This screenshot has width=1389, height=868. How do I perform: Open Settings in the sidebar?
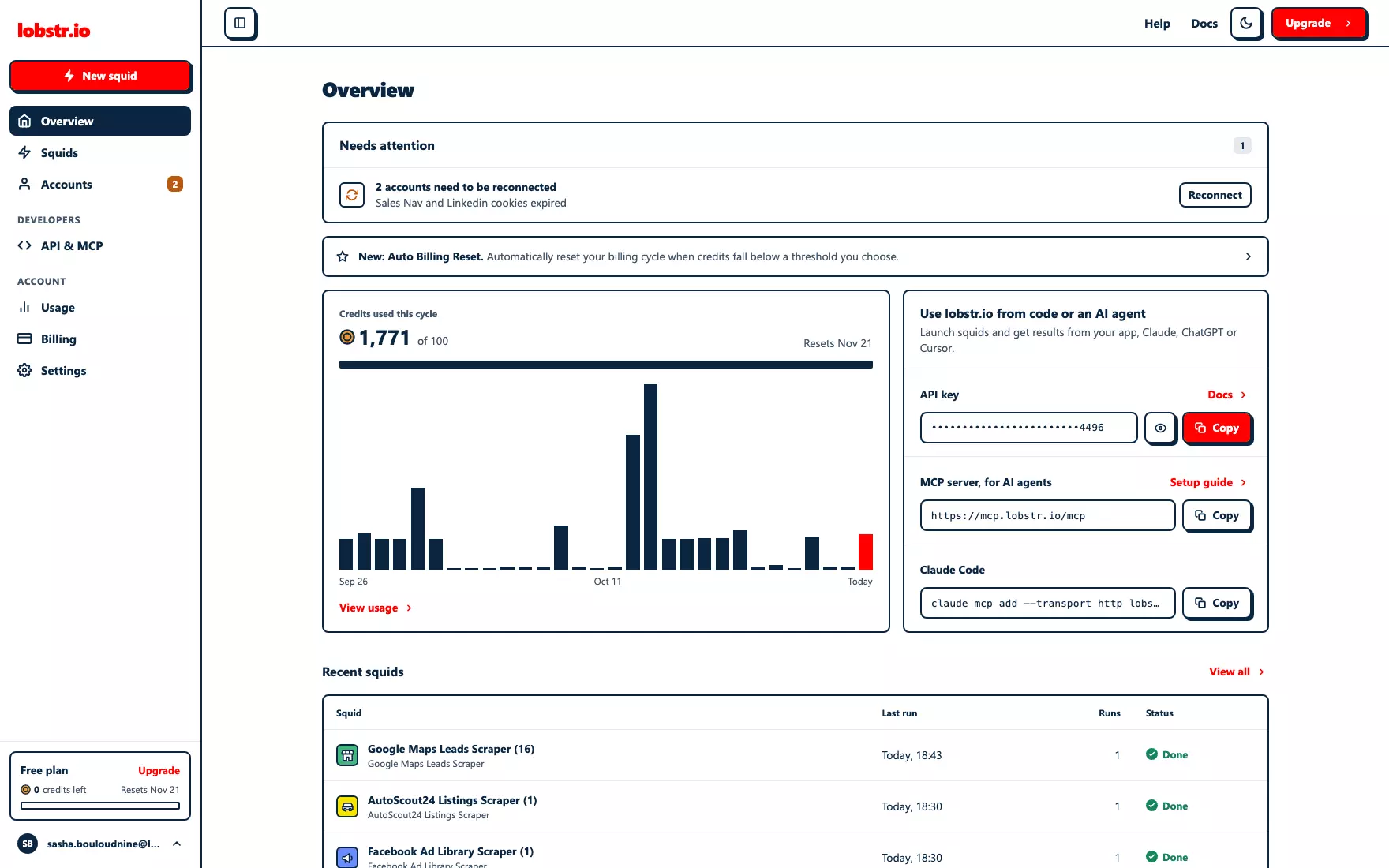tap(100, 370)
